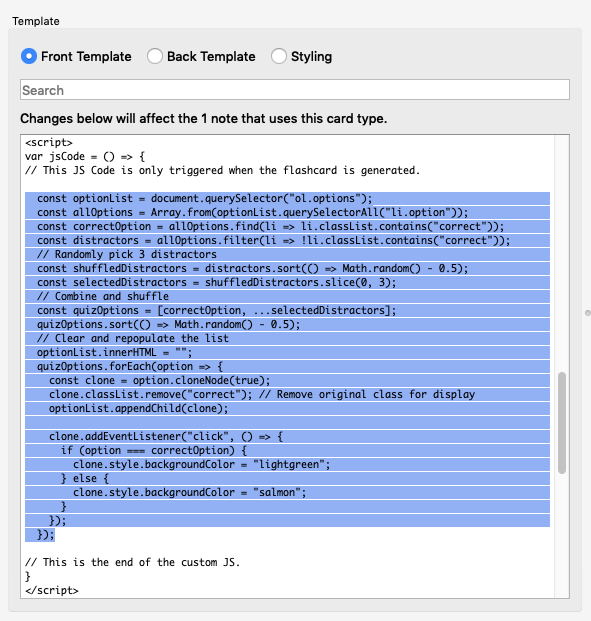The image size is (591, 621).
Task: Click the 'var jsCode = () => {' line
Action: [x=85, y=156]
